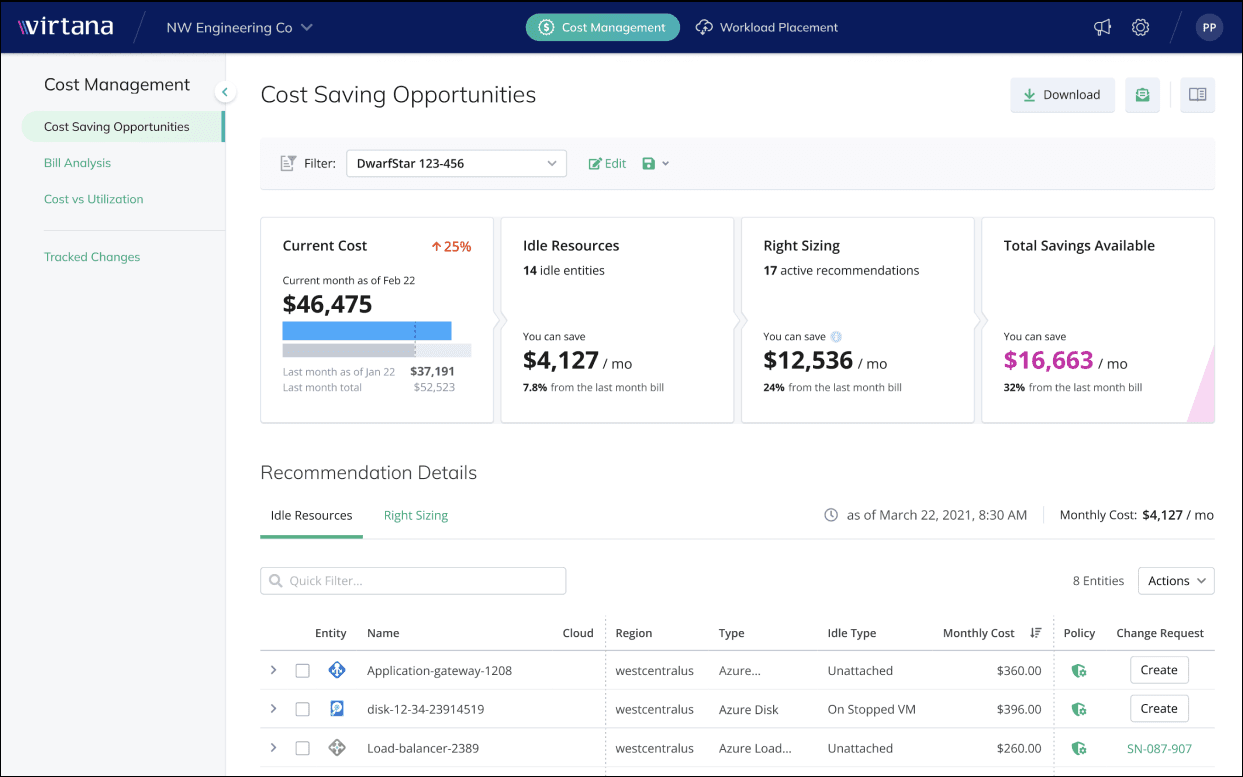1243x777 pixels.
Task: Click the Download button
Action: point(1062,95)
